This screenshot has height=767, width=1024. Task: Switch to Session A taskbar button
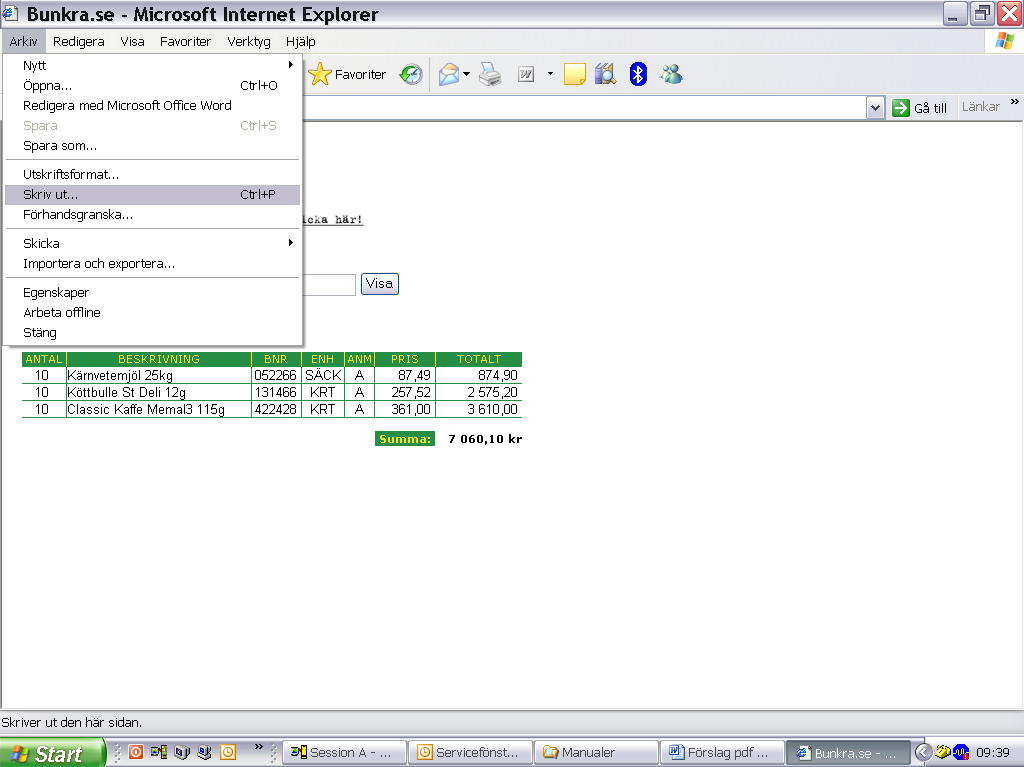coord(345,753)
